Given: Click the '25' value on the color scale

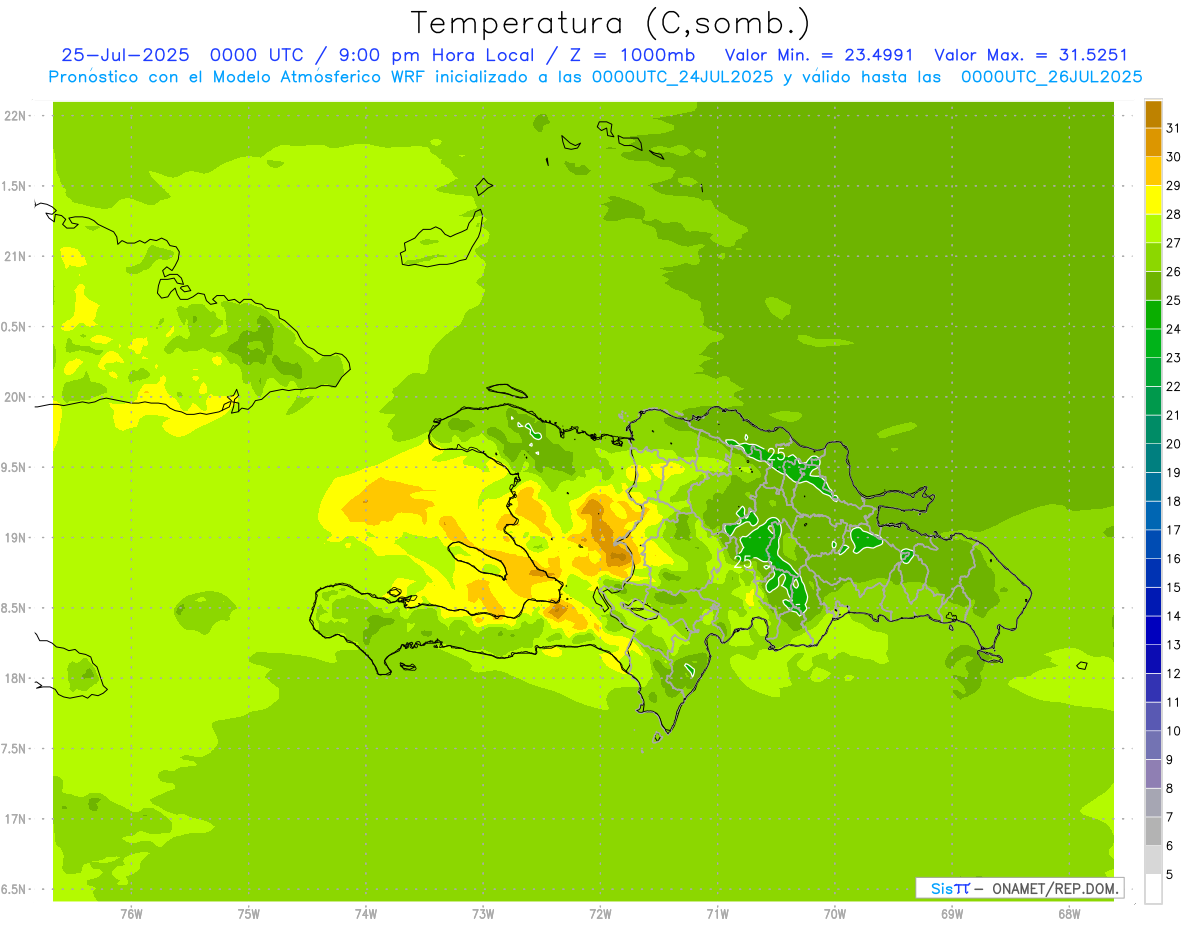Looking at the screenshot, I should (x=1173, y=300).
